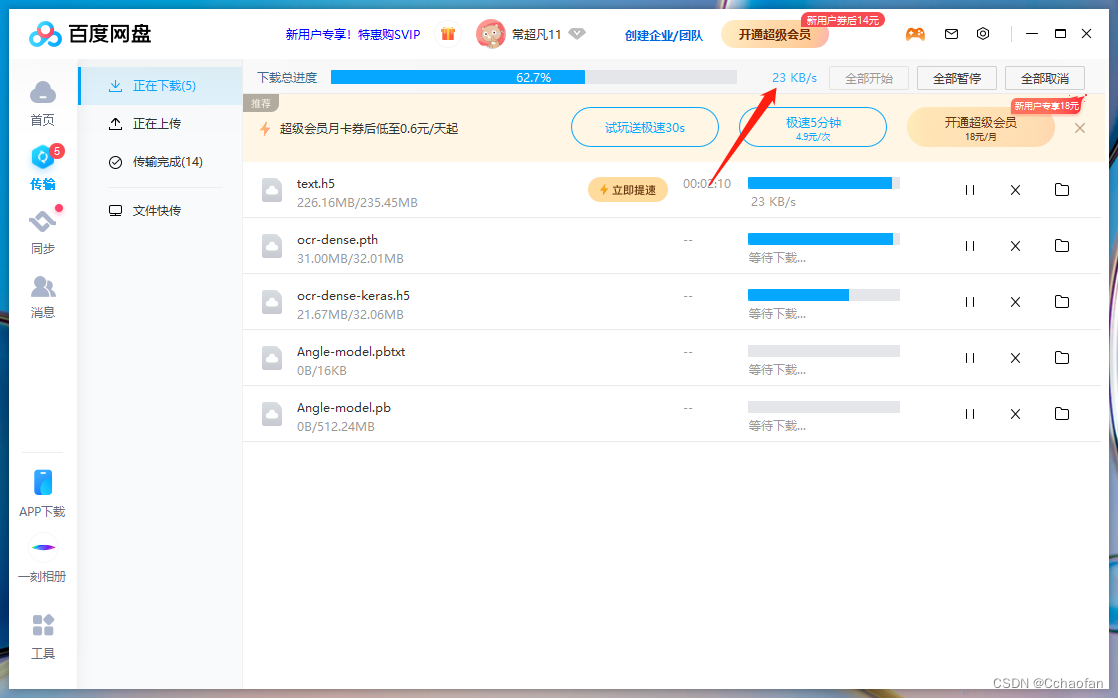Screen dimensions: 1118x698
Task: Click the size text 226.16MB/235.45MB
Action: click(x=357, y=202)
